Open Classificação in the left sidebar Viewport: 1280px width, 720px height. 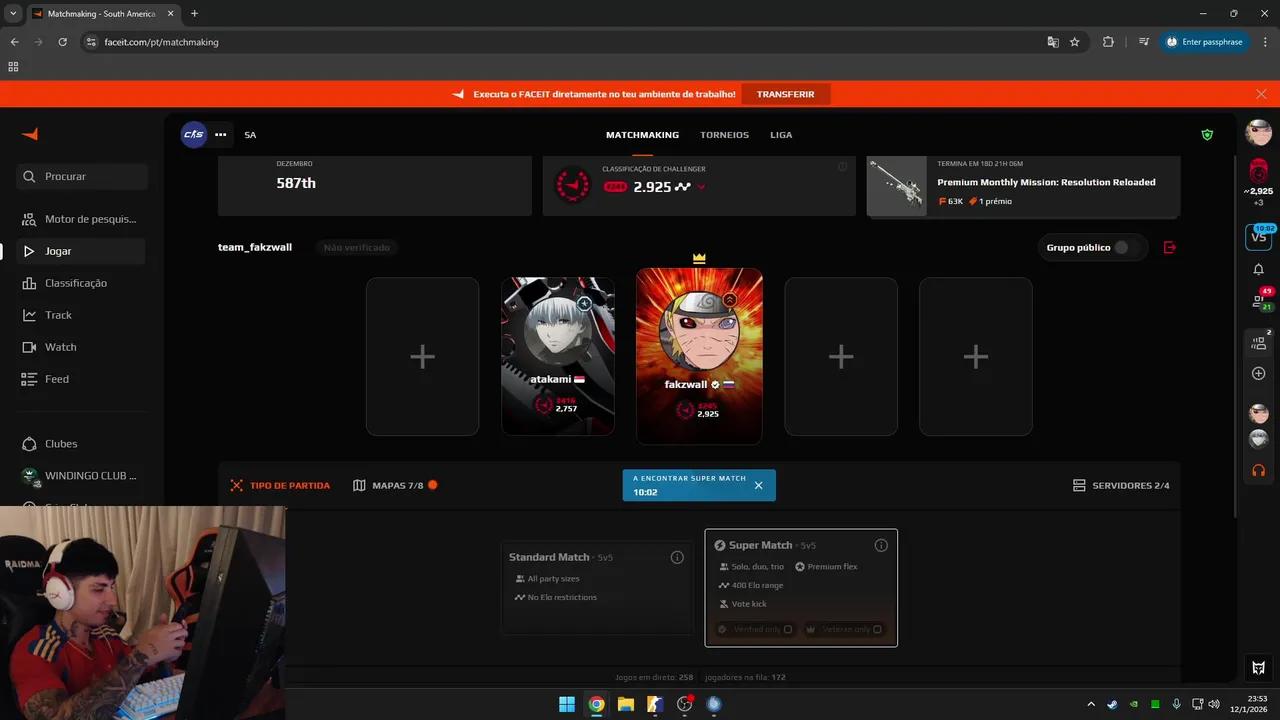coord(75,283)
